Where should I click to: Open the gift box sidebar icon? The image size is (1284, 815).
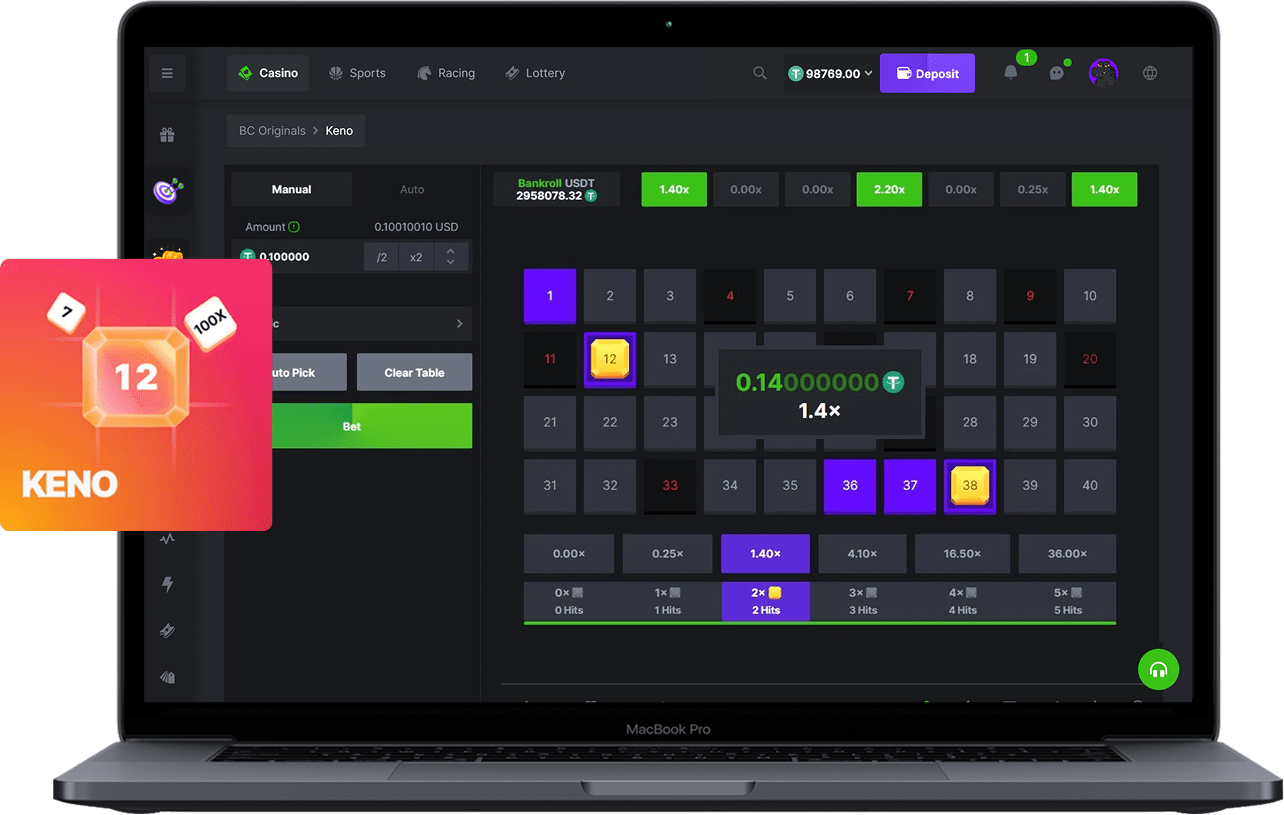pyautogui.click(x=167, y=135)
